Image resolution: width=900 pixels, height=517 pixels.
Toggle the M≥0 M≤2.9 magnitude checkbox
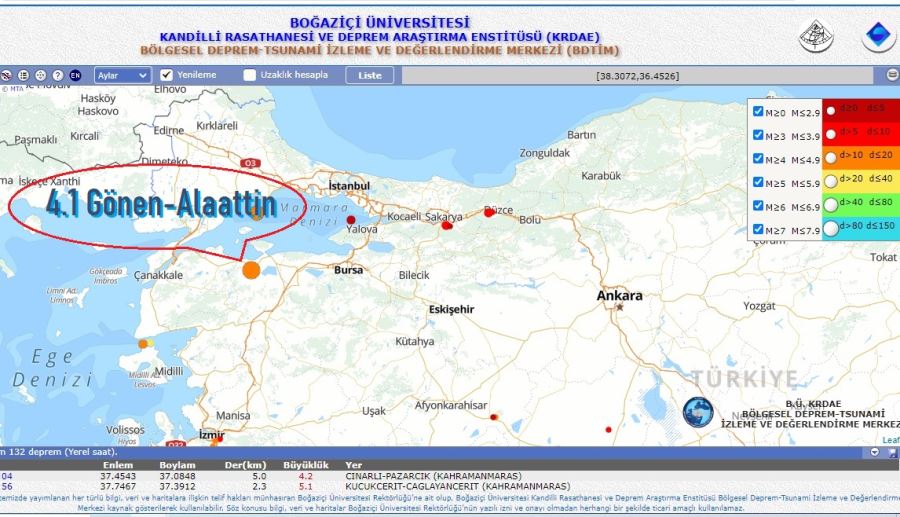pos(758,111)
